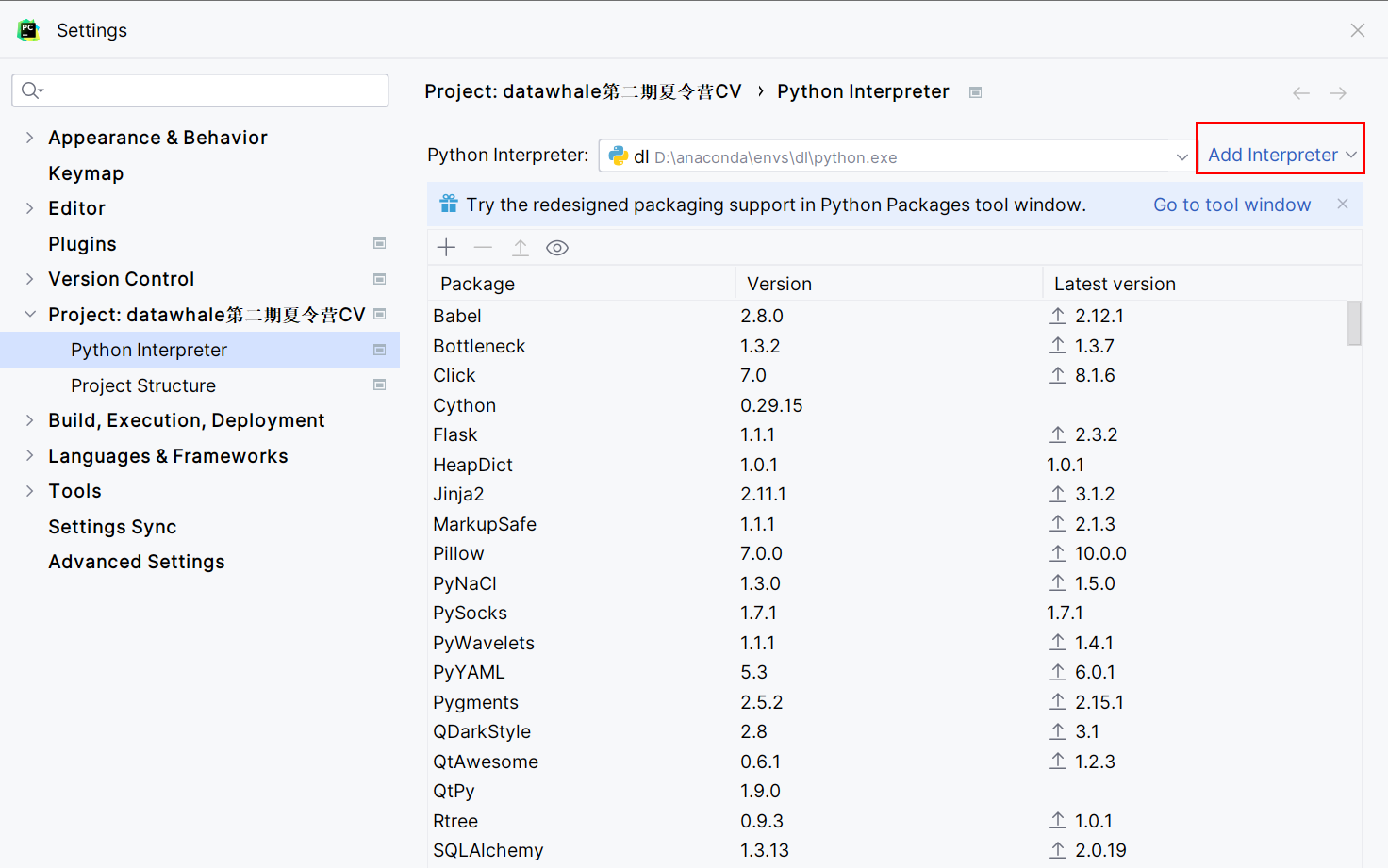Click SQLAlchemy upgrade arrow icon
Image resolution: width=1388 pixels, height=868 pixels.
tap(1058, 850)
